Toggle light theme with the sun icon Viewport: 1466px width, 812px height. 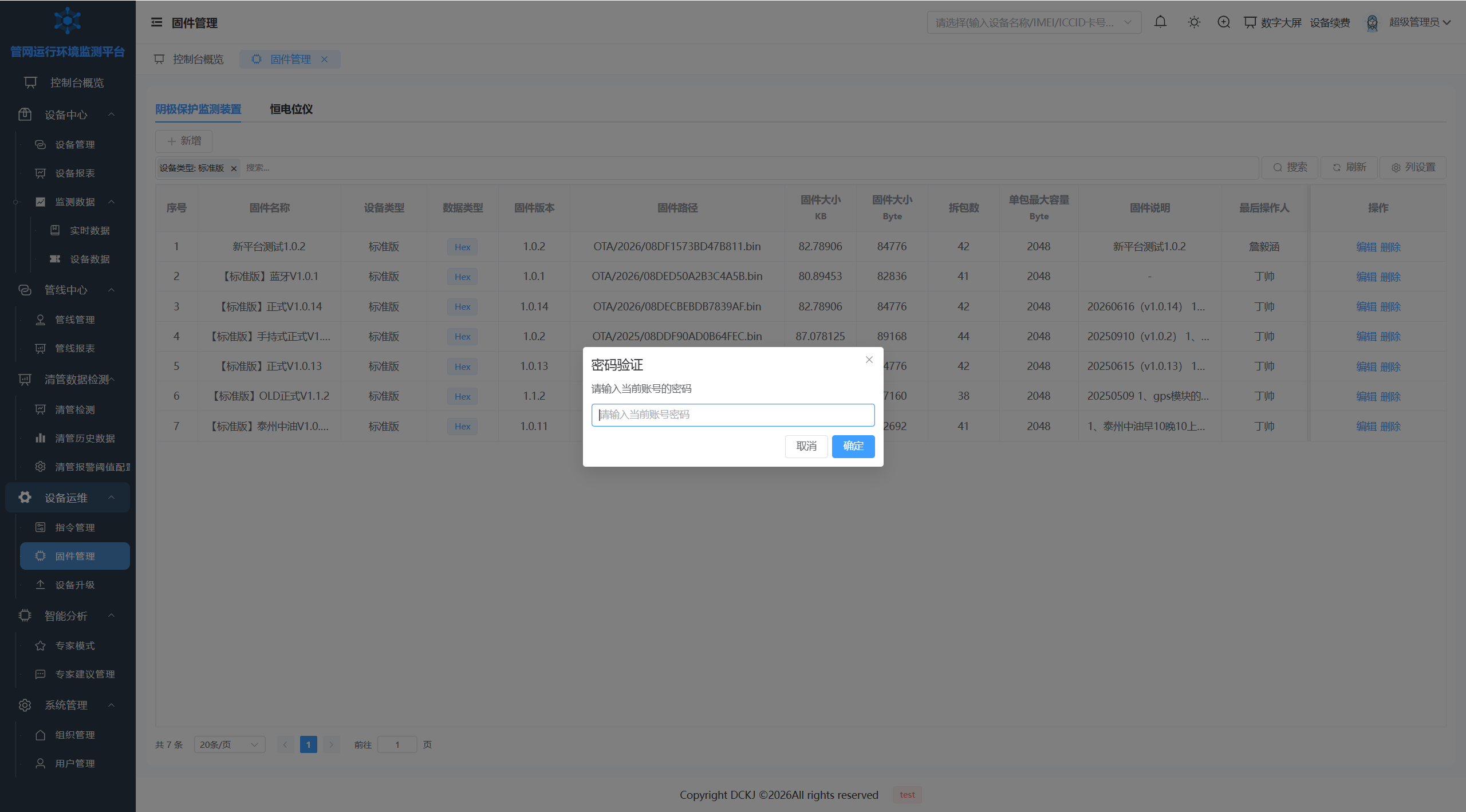[x=1194, y=22]
